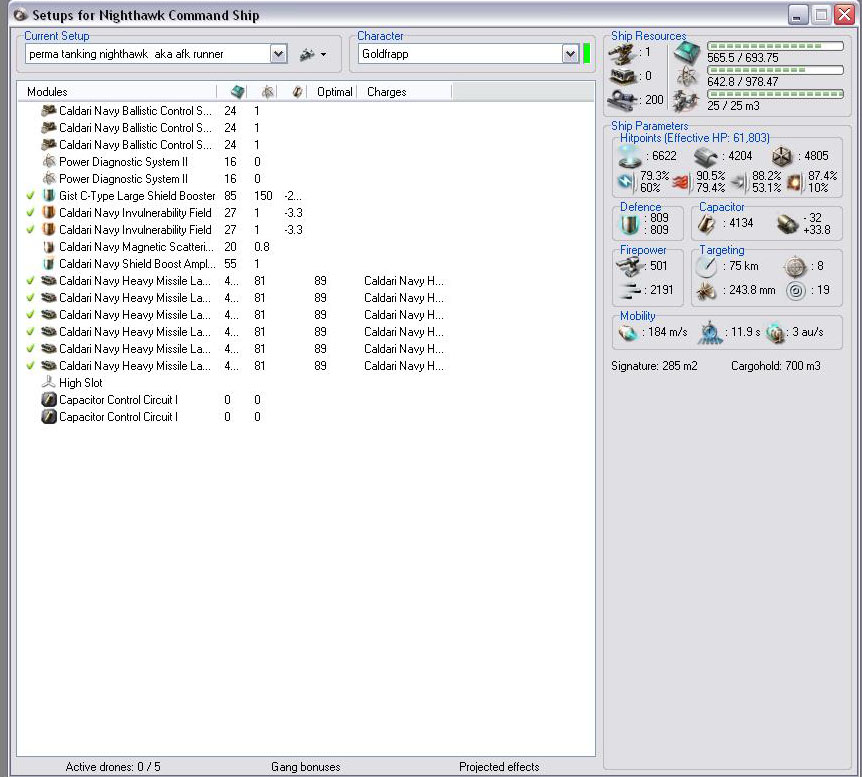This screenshot has width=862, height=777.
Task: Select the empty High Slot row
Action: [306, 383]
